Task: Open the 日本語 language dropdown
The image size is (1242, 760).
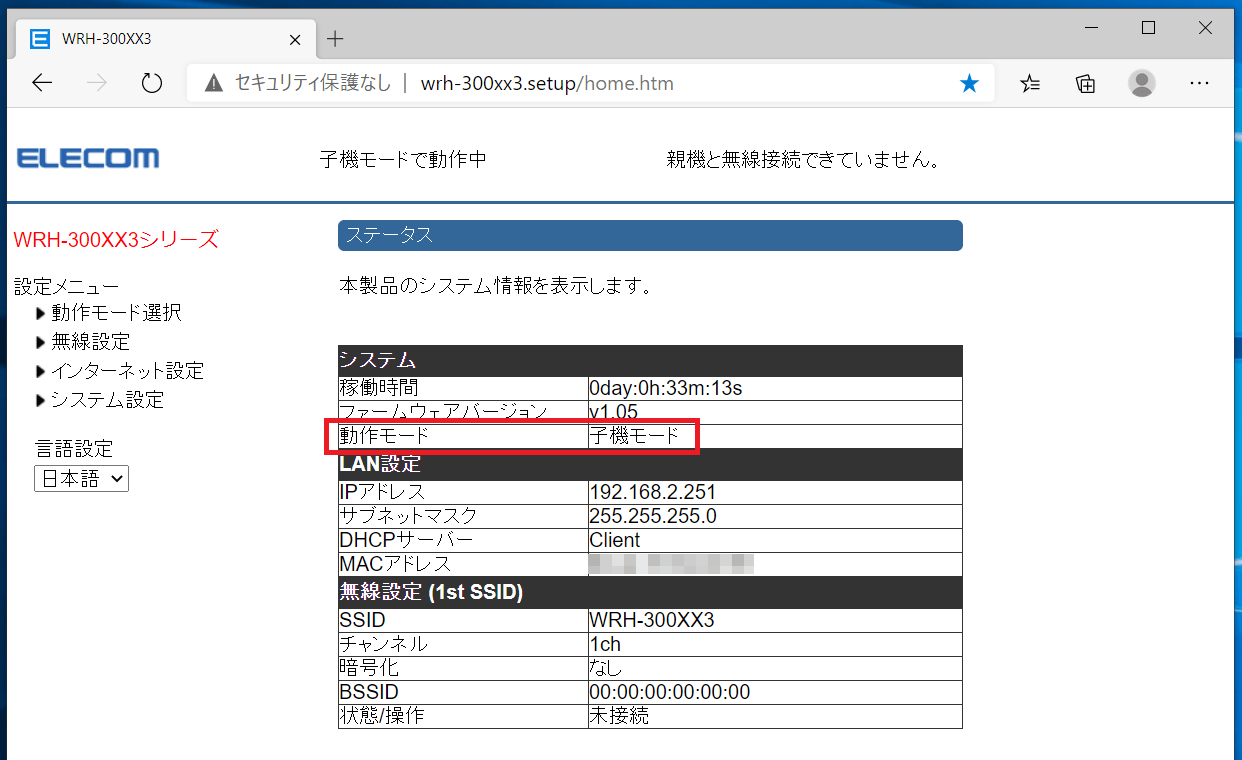Action: point(81,479)
